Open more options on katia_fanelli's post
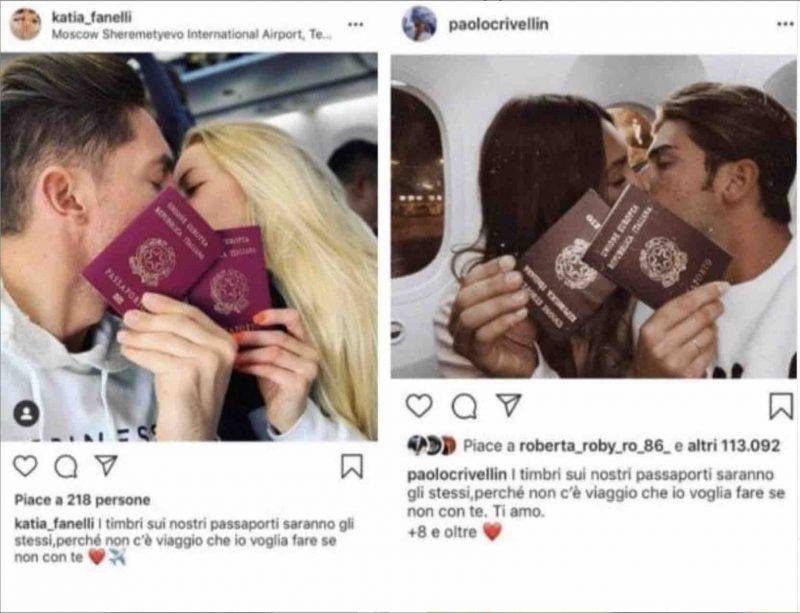800x613 pixels. coord(356,24)
